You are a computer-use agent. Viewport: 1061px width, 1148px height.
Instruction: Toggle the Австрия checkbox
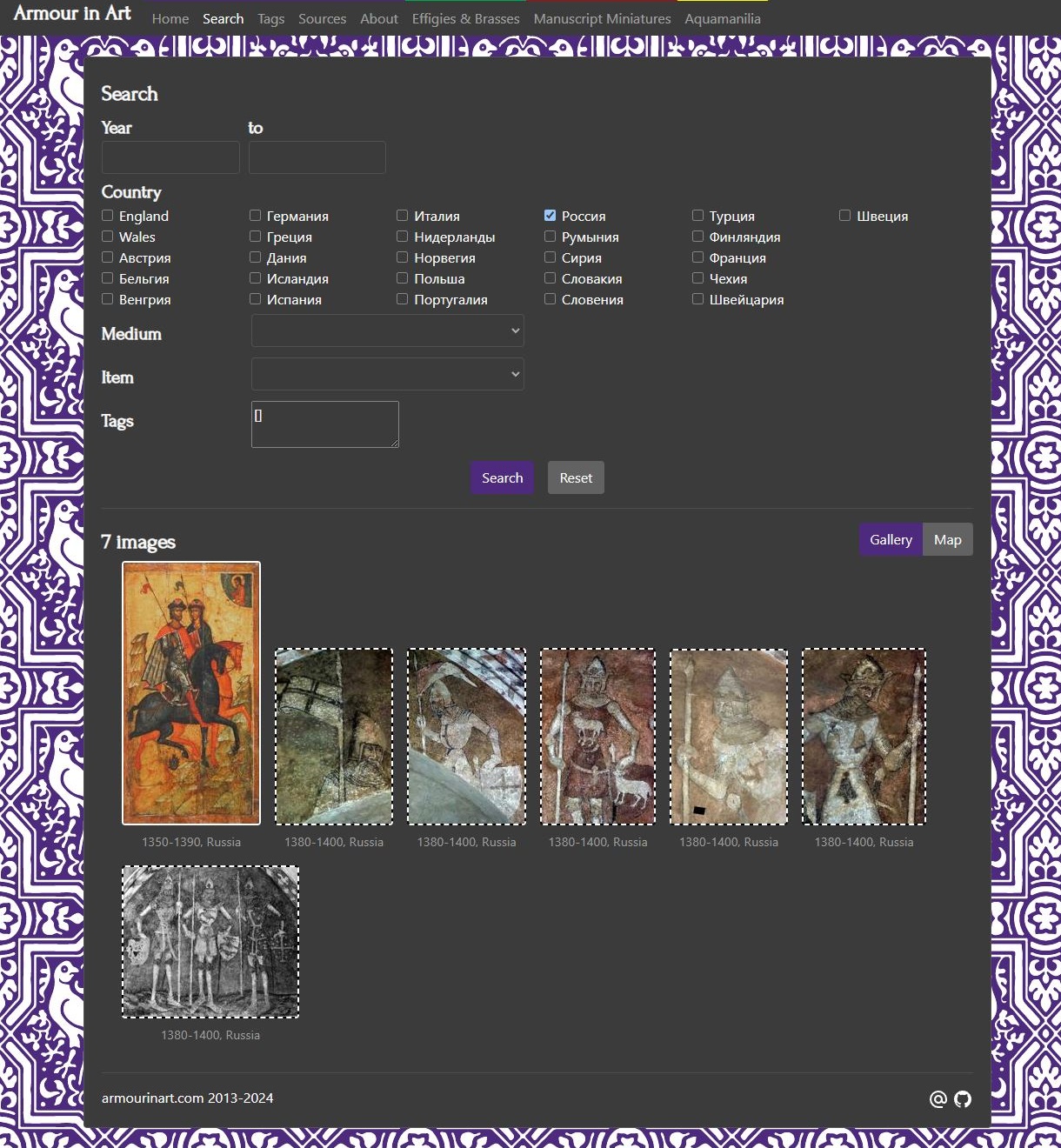(108, 257)
